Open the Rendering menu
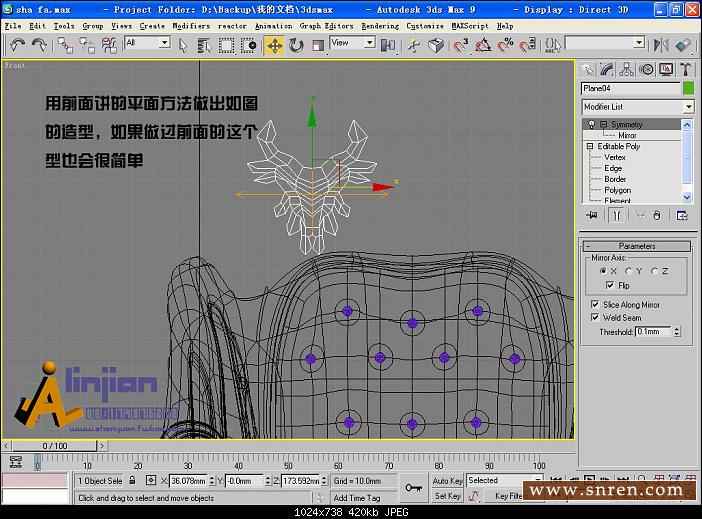 click(x=379, y=26)
